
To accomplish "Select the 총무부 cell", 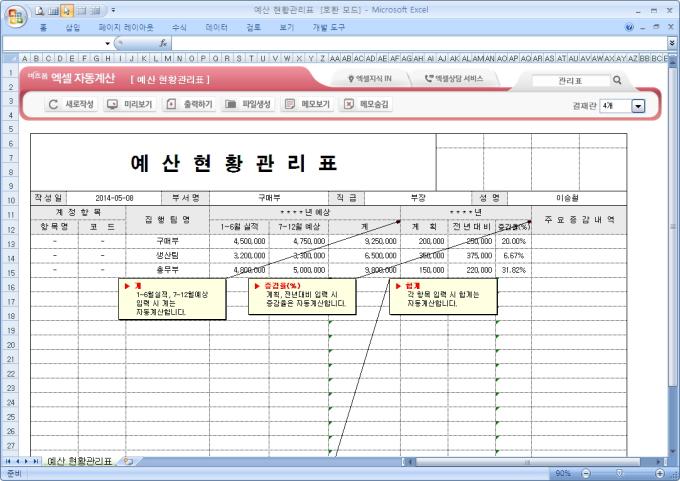I will (x=167, y=270).
